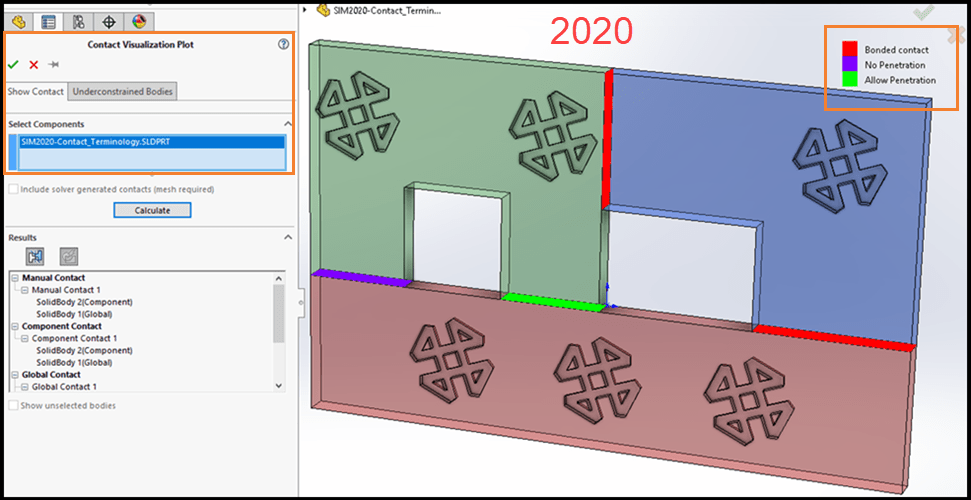Viewport: 971px width, 500px height.
Task: Open the DisplayManager color sphere tab
Action: 139,22
